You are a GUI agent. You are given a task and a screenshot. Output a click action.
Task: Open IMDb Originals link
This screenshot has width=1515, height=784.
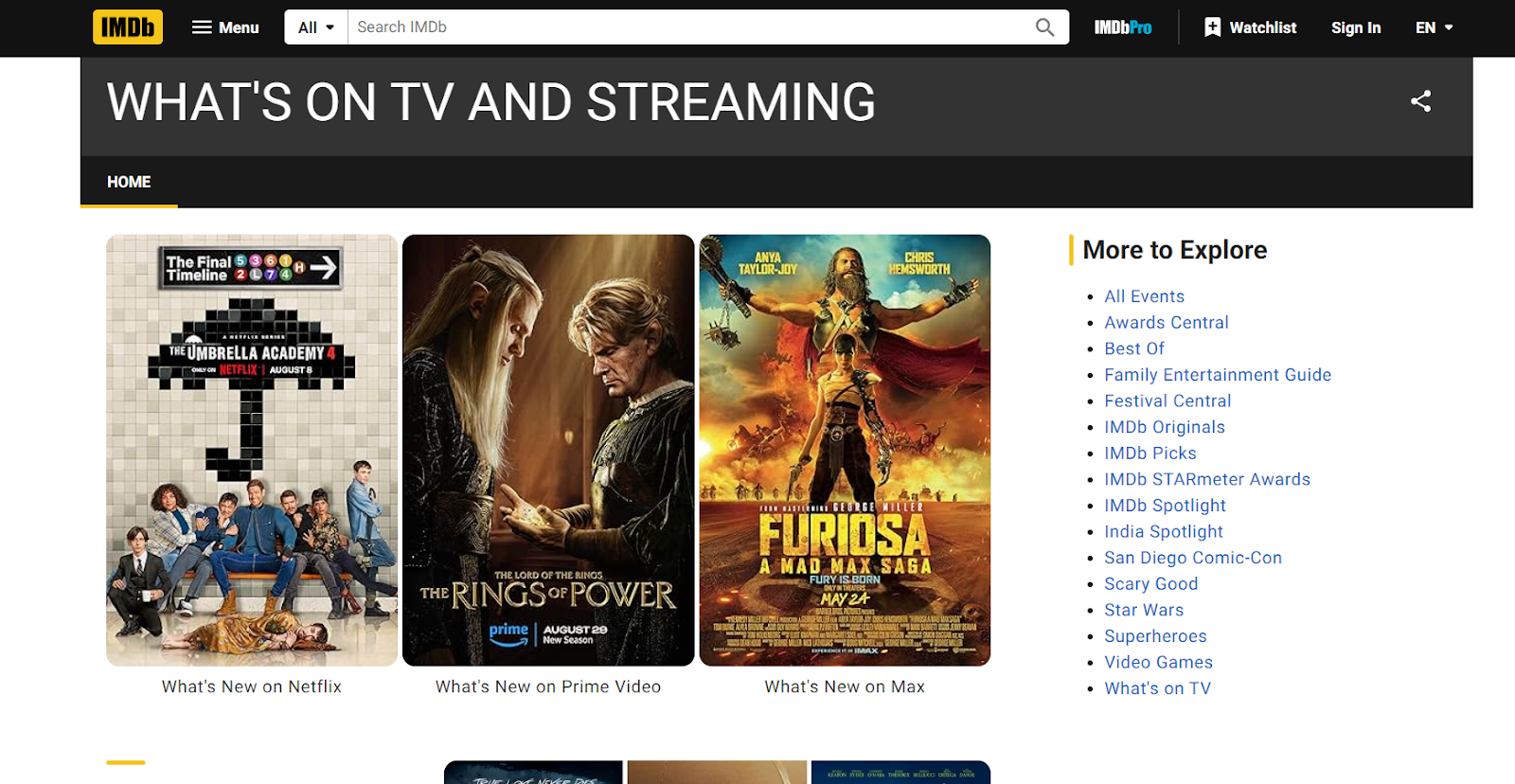[1165, 427]
